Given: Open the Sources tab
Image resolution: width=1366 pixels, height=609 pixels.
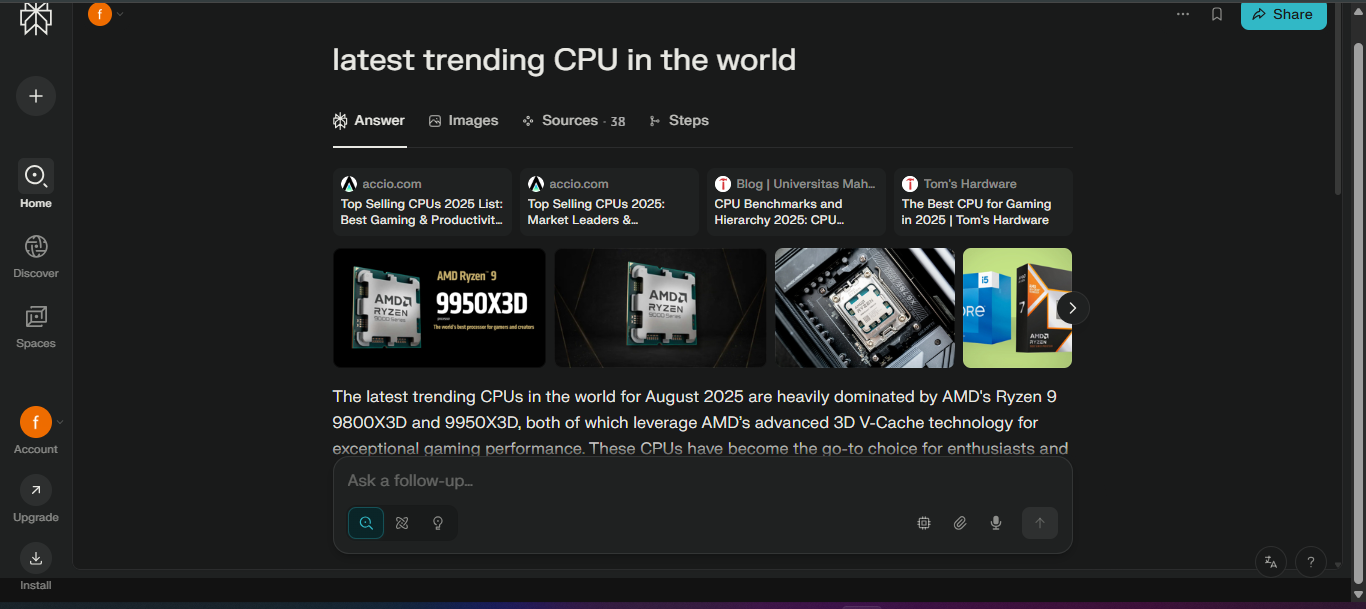Looking at the screenshot, I should point(574,120).
